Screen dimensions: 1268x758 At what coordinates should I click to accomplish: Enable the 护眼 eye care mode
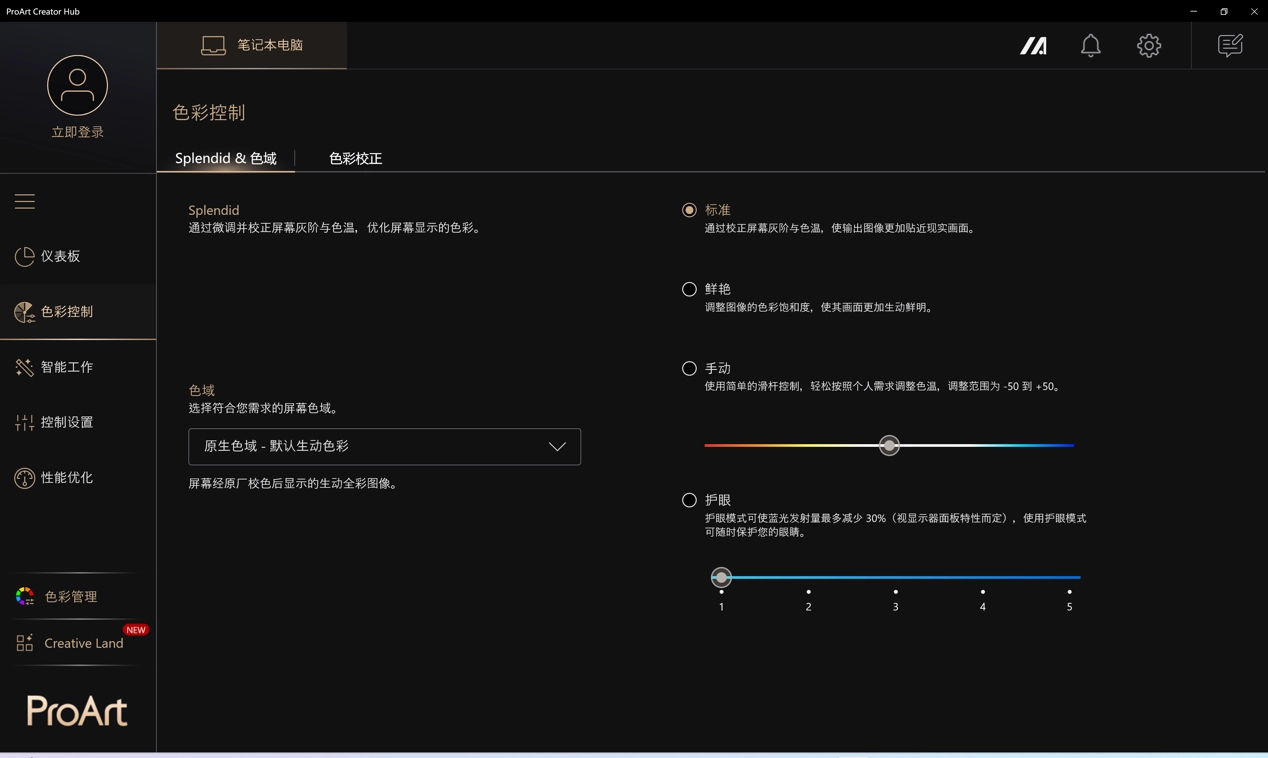coord(689,500)
